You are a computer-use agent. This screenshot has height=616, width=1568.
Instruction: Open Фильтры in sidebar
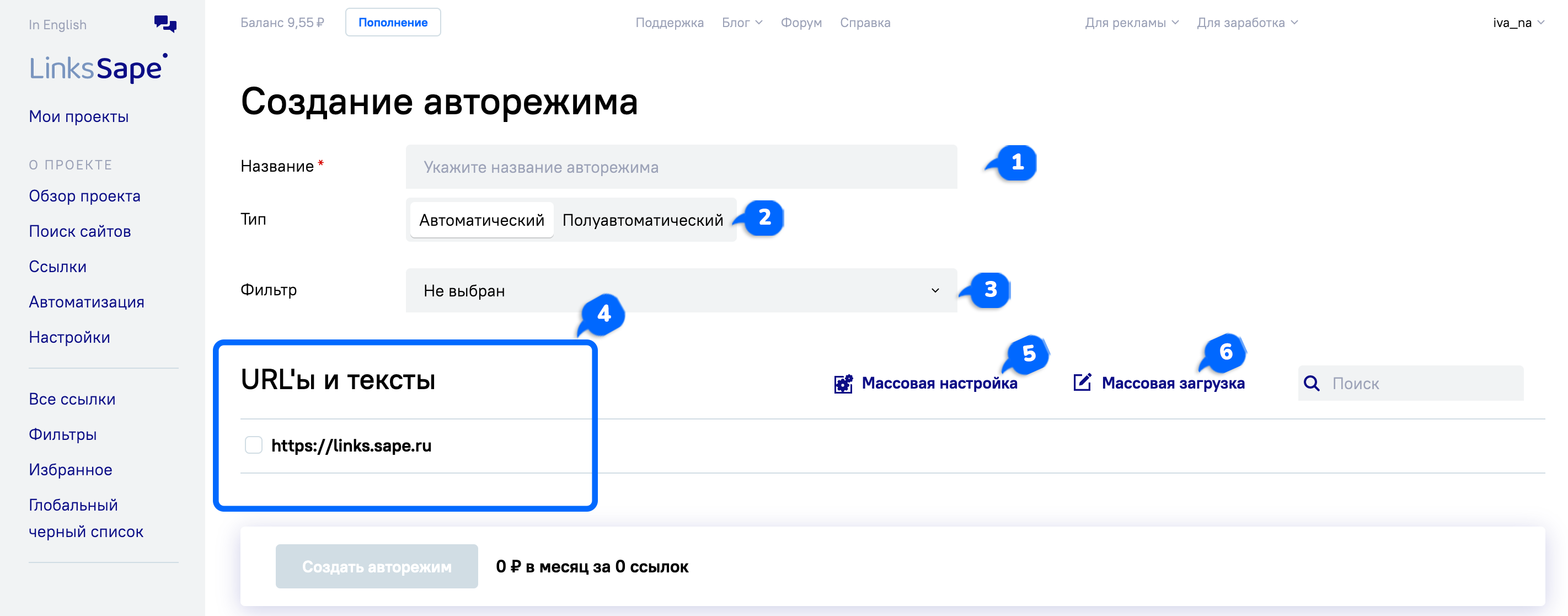tap(63, 434)
